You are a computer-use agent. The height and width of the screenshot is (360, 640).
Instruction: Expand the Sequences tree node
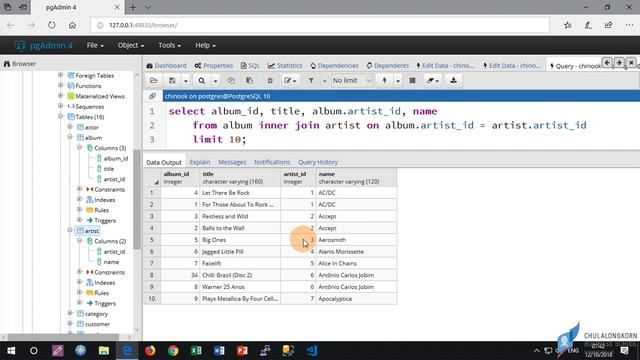[x=60, y=106]
